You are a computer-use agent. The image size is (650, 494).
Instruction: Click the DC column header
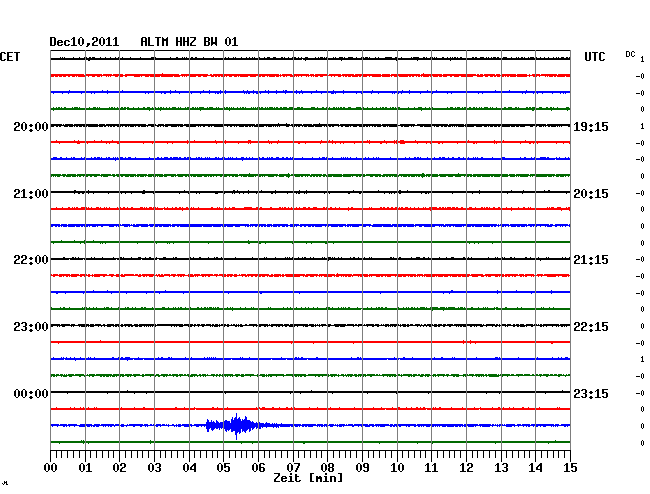point(630,54)
